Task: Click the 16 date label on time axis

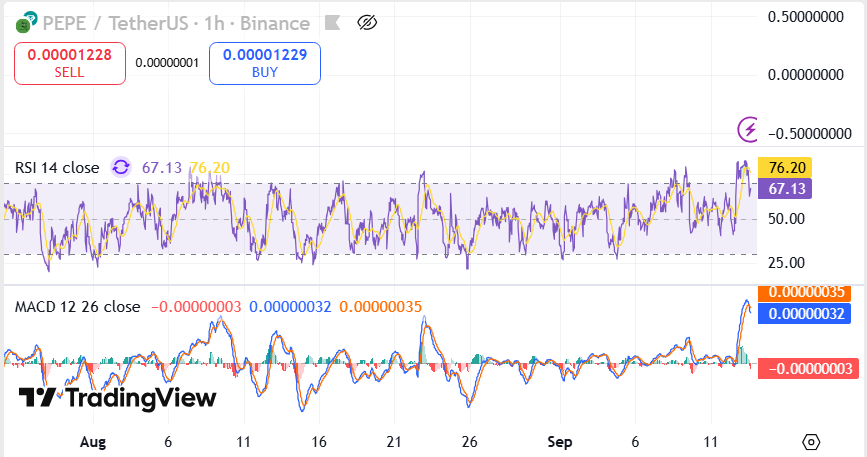Action: pos(318,442)
